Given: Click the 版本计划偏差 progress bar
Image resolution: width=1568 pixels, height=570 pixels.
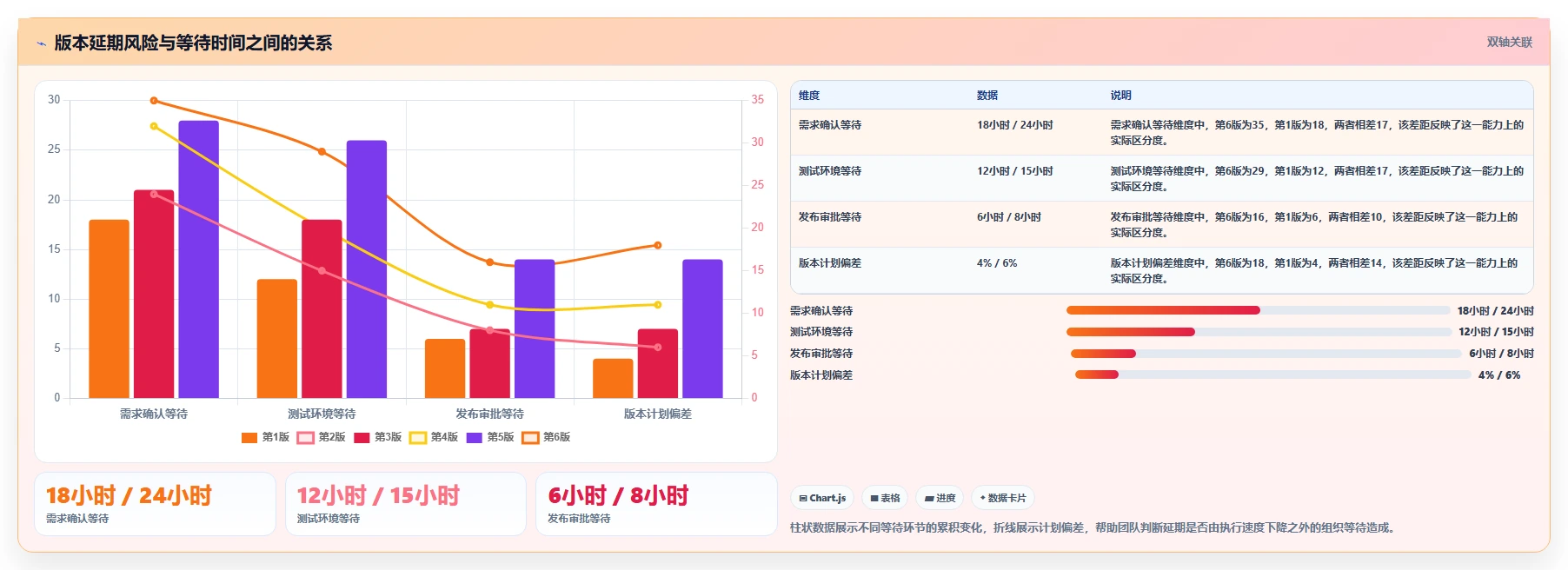Looking at the screenshot, I should [x=1272, y=375].
